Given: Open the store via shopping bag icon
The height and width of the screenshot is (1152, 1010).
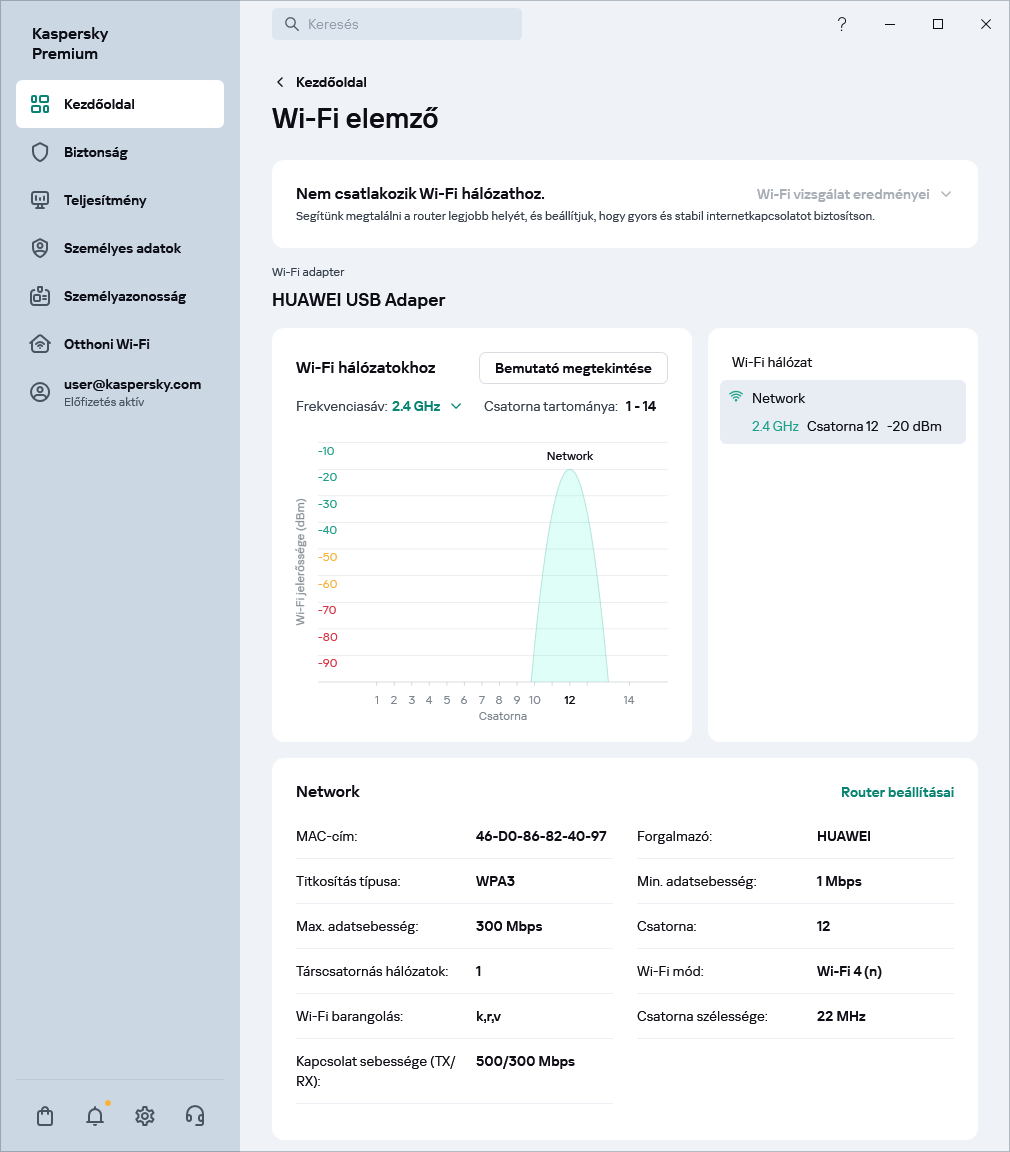Looking at the screenshot, I should coord(44,1116).
